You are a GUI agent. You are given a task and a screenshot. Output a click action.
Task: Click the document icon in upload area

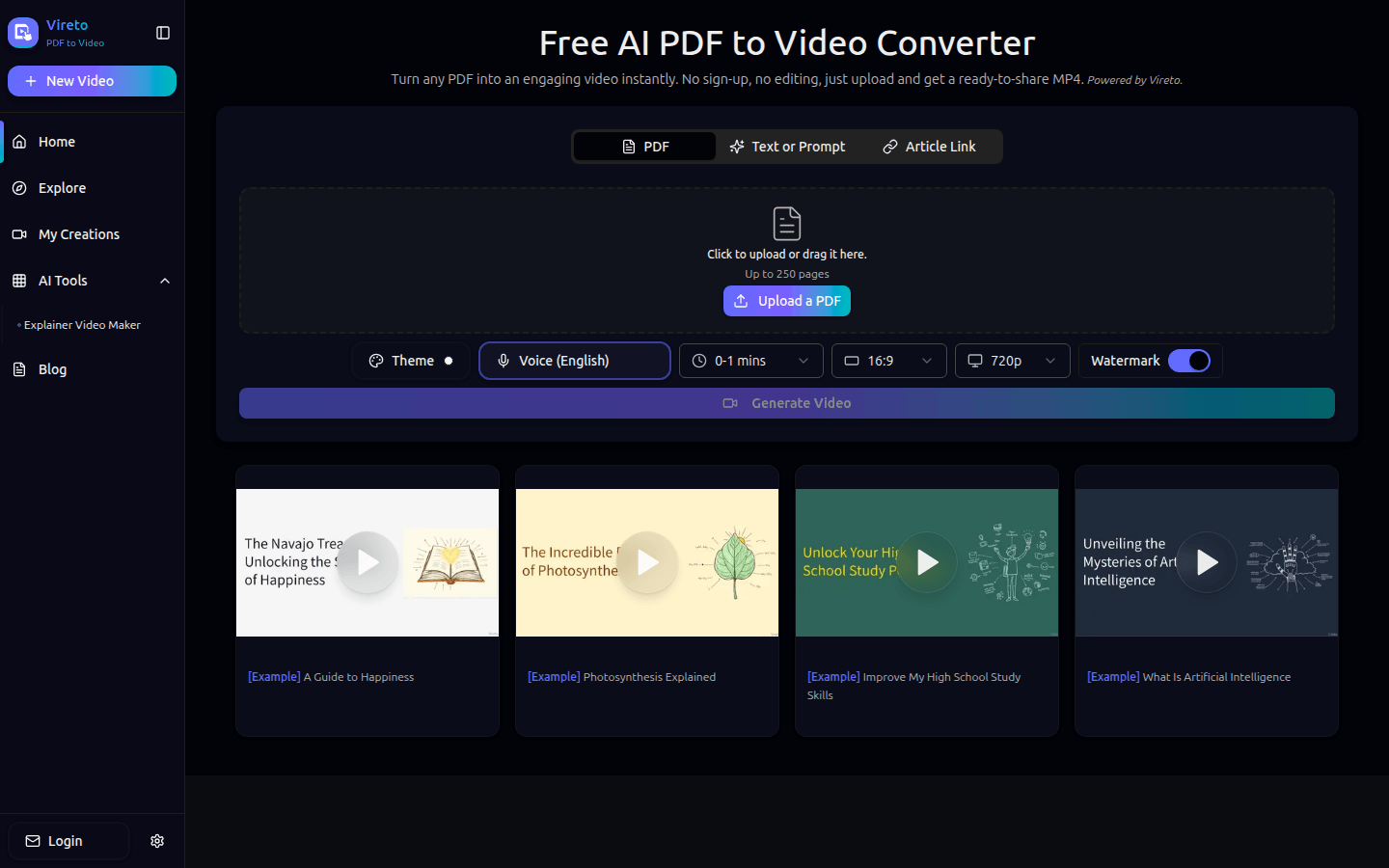tap(787, 224)
